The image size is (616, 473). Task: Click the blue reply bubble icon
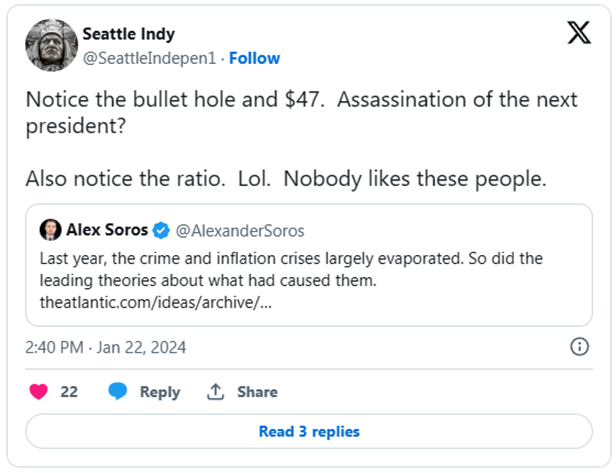tap(118, 392)
